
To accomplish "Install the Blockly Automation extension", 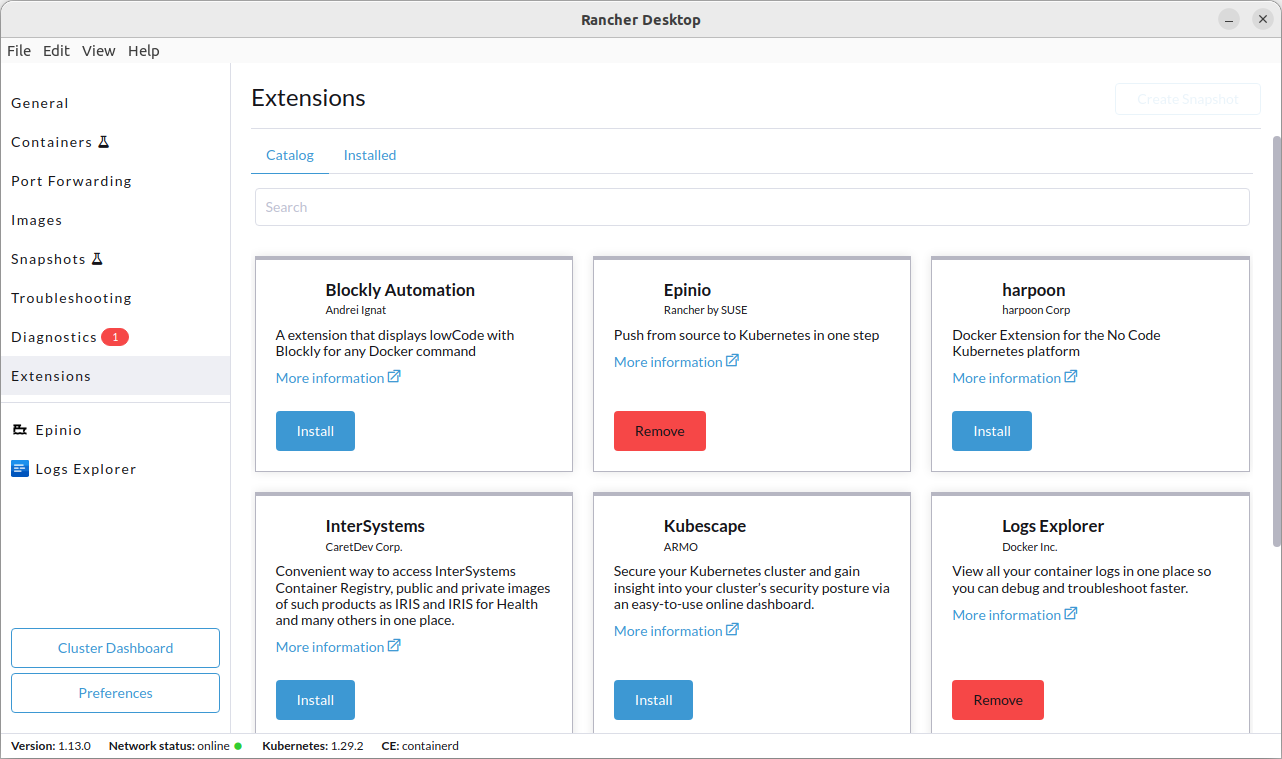I will point(315,431).
